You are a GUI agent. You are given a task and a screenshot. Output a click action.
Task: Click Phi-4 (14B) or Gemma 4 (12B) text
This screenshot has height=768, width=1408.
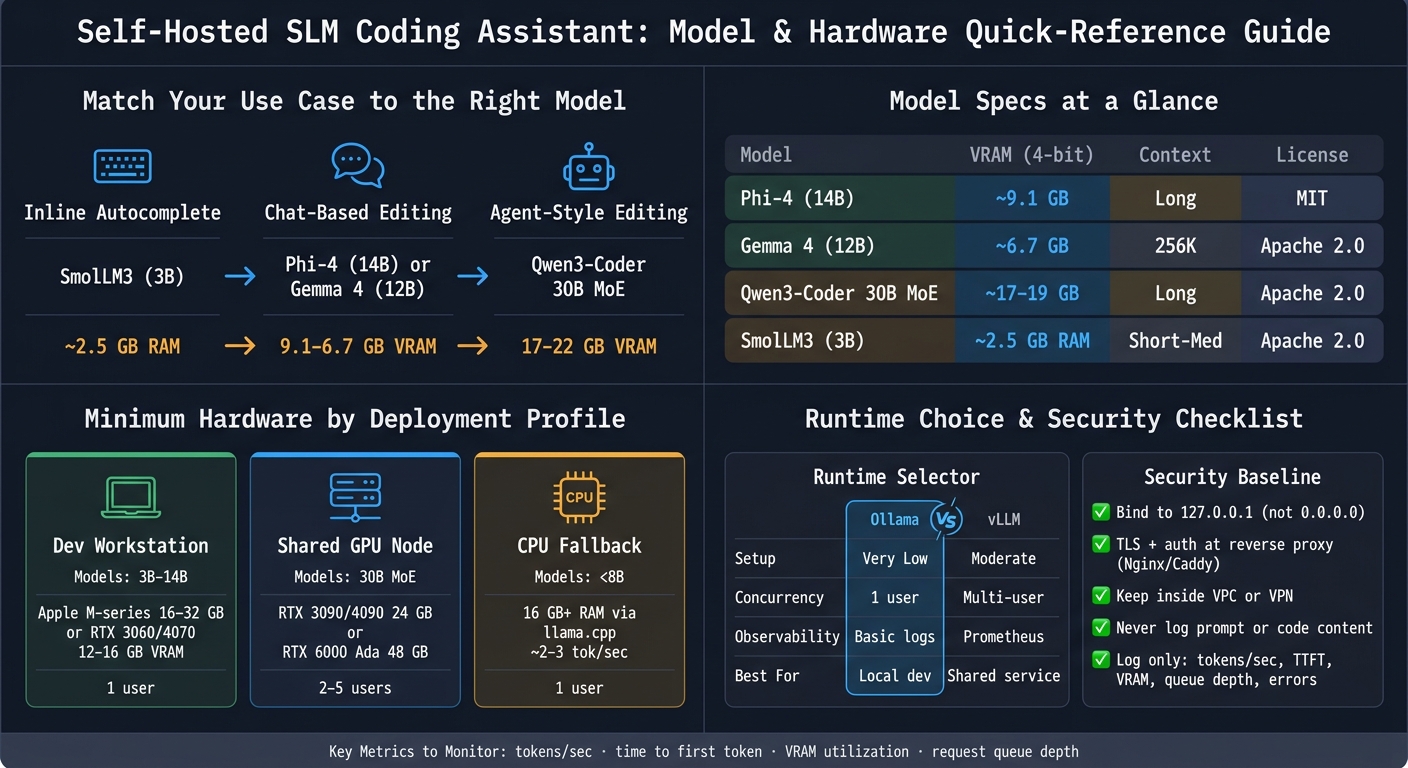[x=358, y=277]
